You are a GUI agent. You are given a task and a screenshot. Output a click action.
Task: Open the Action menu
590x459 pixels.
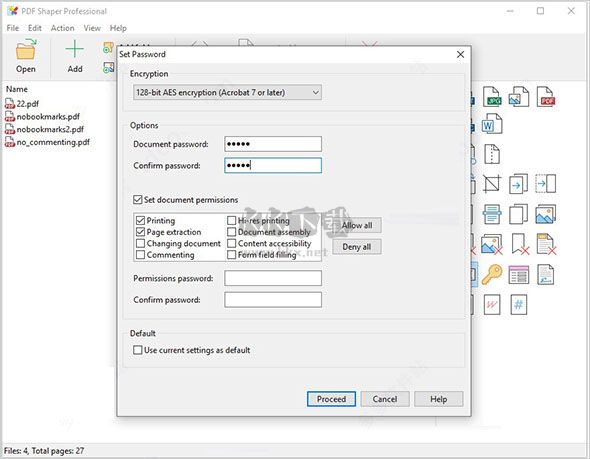[x=62, y=28]
